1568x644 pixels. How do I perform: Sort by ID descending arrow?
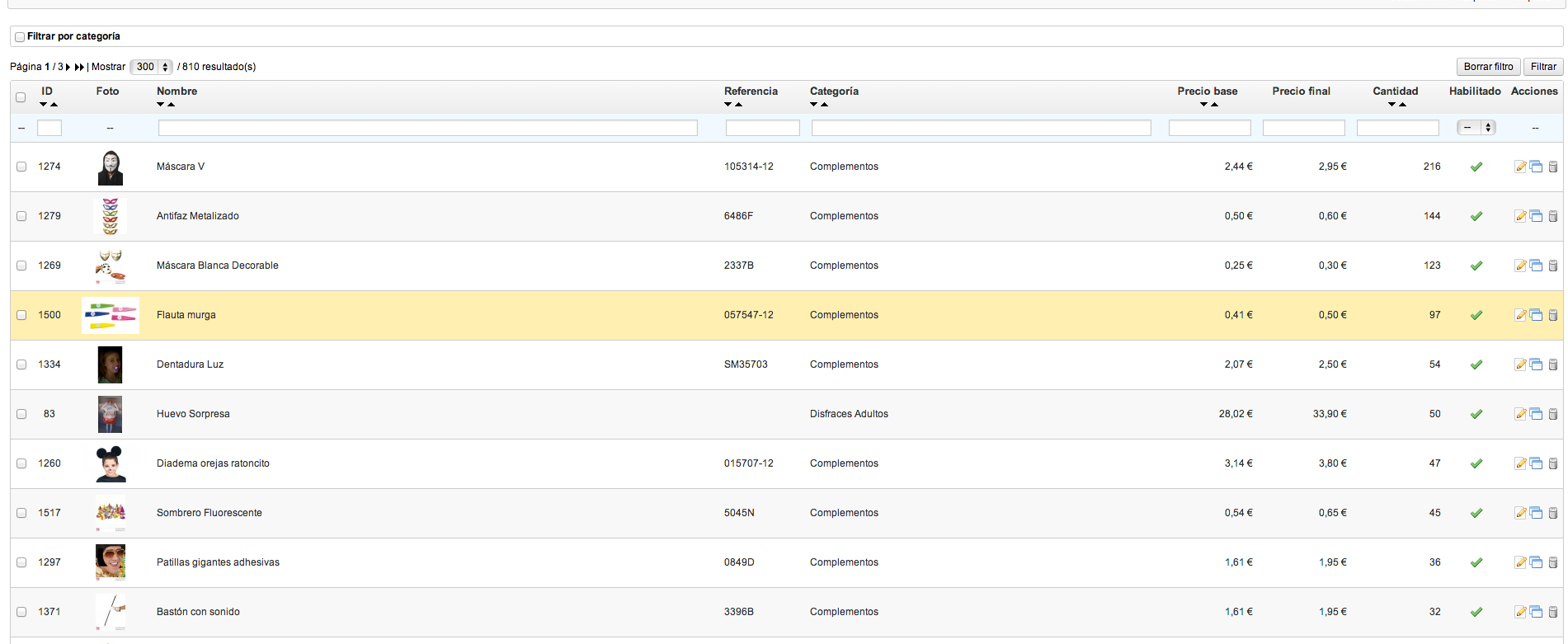coord(44,105)
